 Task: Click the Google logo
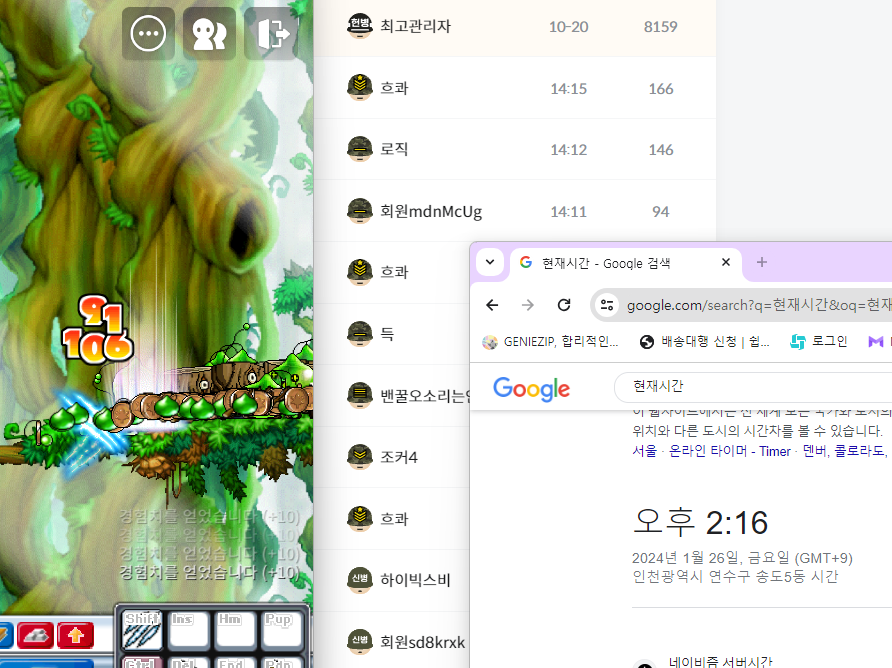click(x=531, y=389)
